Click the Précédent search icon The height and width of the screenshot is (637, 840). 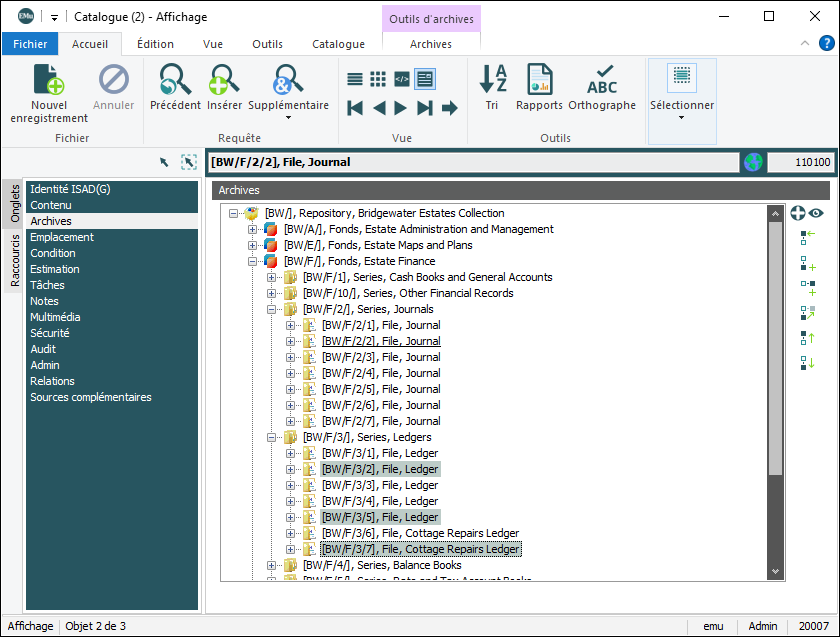point(175,80)
